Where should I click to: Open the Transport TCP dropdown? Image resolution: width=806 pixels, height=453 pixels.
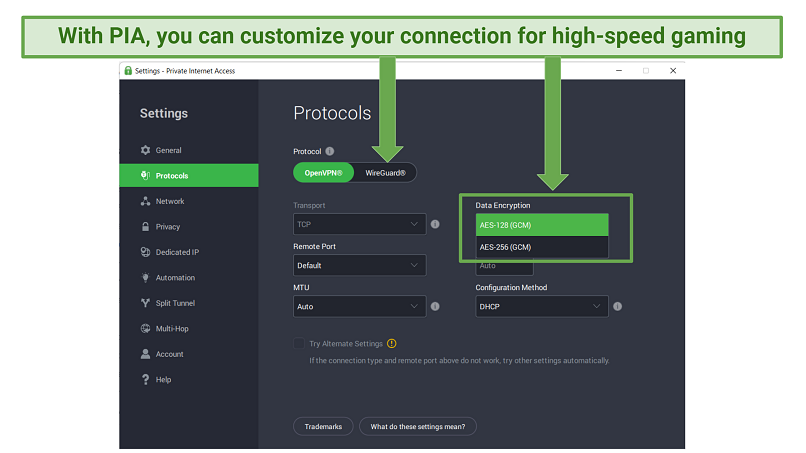pos(359,224)
